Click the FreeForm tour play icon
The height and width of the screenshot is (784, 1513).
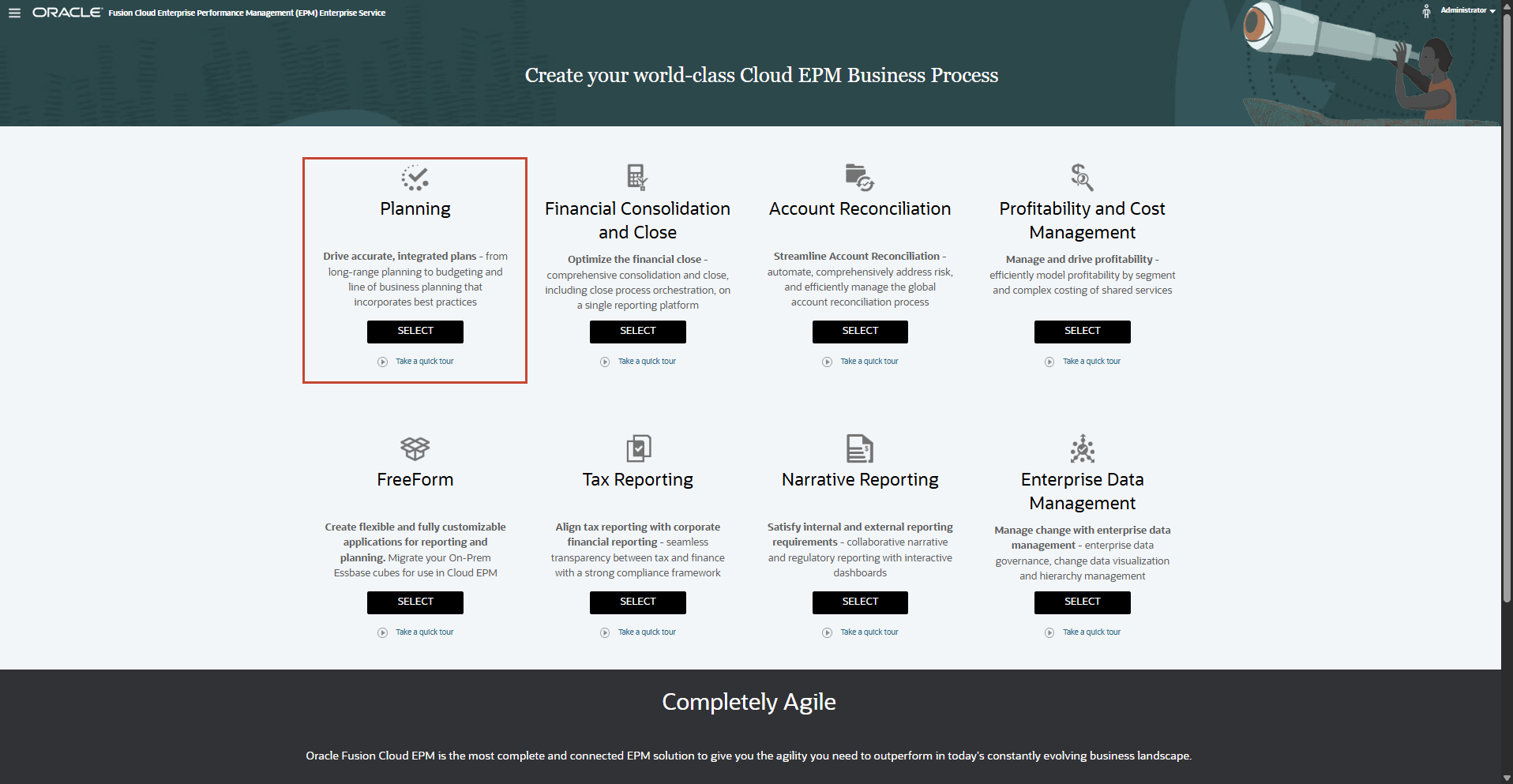pos(382,633)
